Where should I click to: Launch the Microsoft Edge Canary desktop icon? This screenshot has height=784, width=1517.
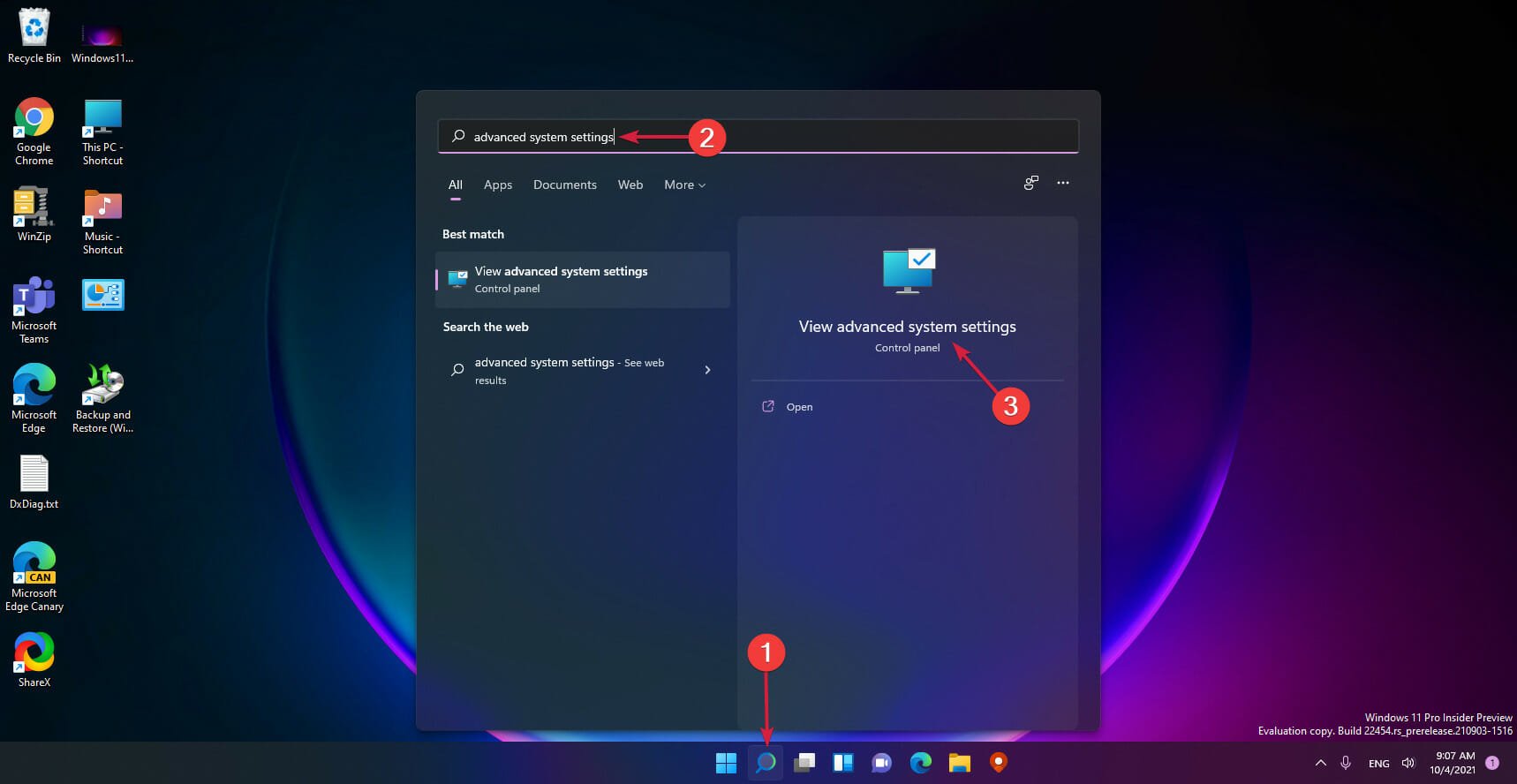pyautogui.click(x=34, y=577)
